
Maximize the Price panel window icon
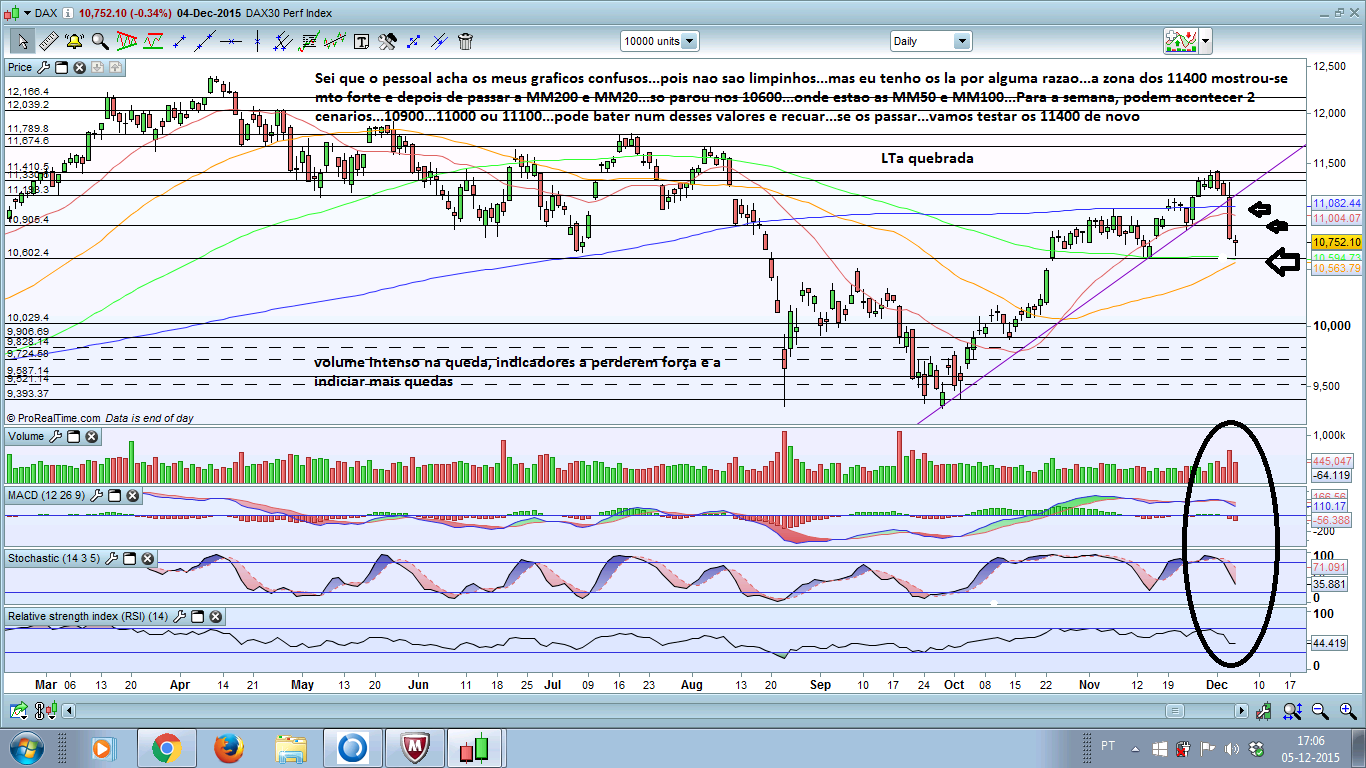(61, 67)
